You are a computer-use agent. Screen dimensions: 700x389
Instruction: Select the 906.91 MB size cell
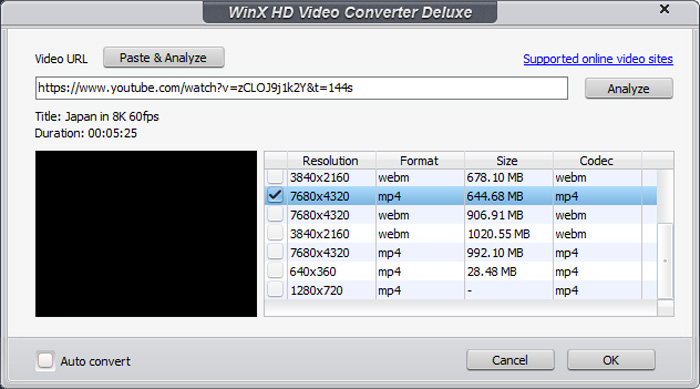point(509,215)
